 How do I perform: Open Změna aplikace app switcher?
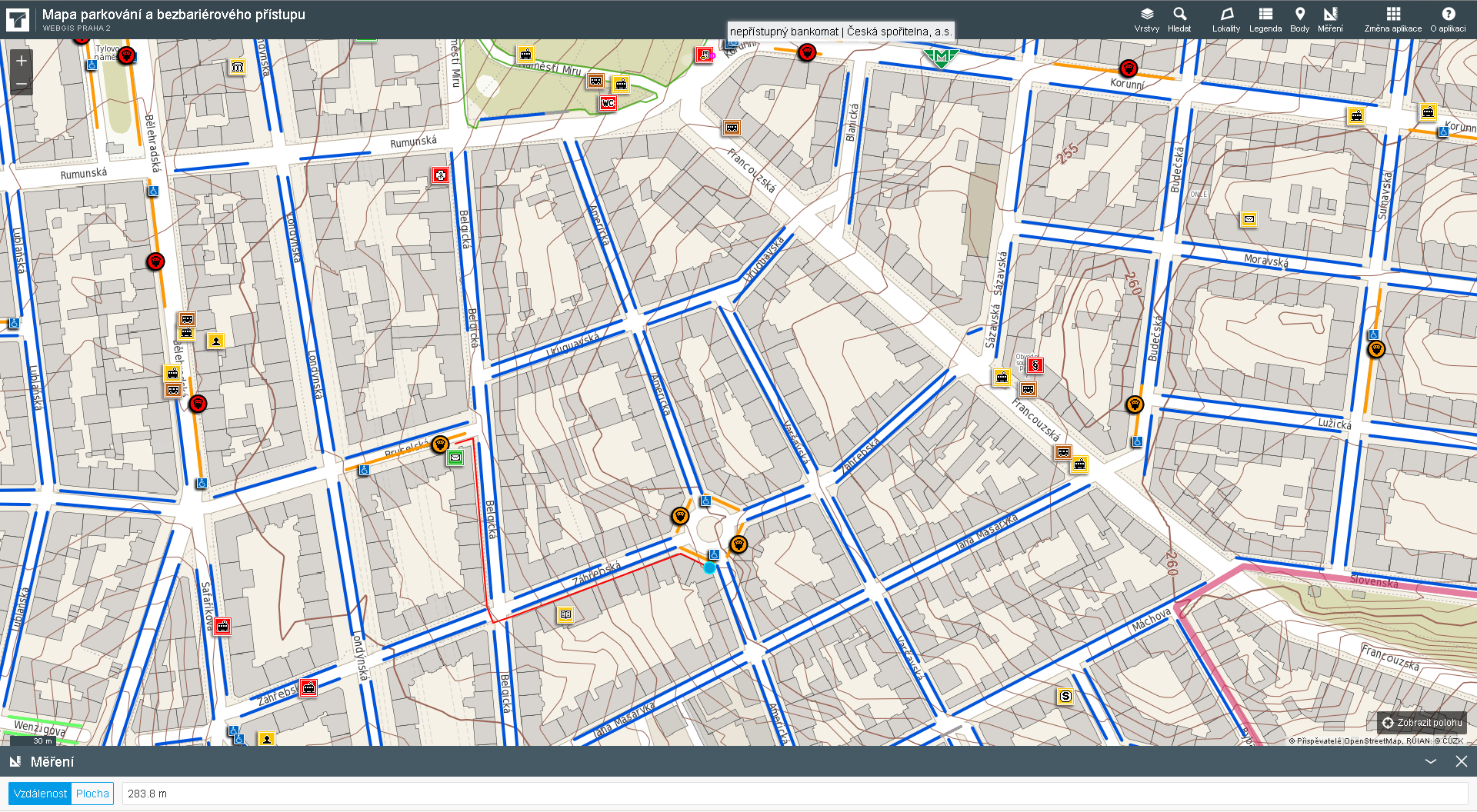click(x=1393, y=19)
